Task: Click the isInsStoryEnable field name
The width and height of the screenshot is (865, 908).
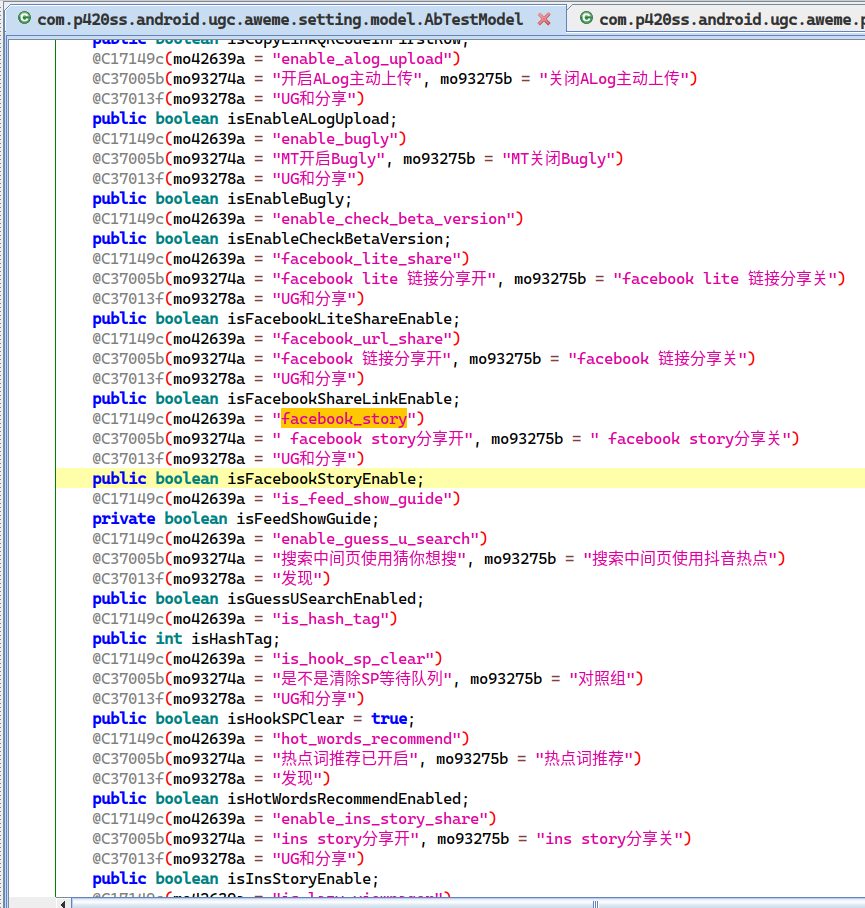Action: (x=303, y=879)
